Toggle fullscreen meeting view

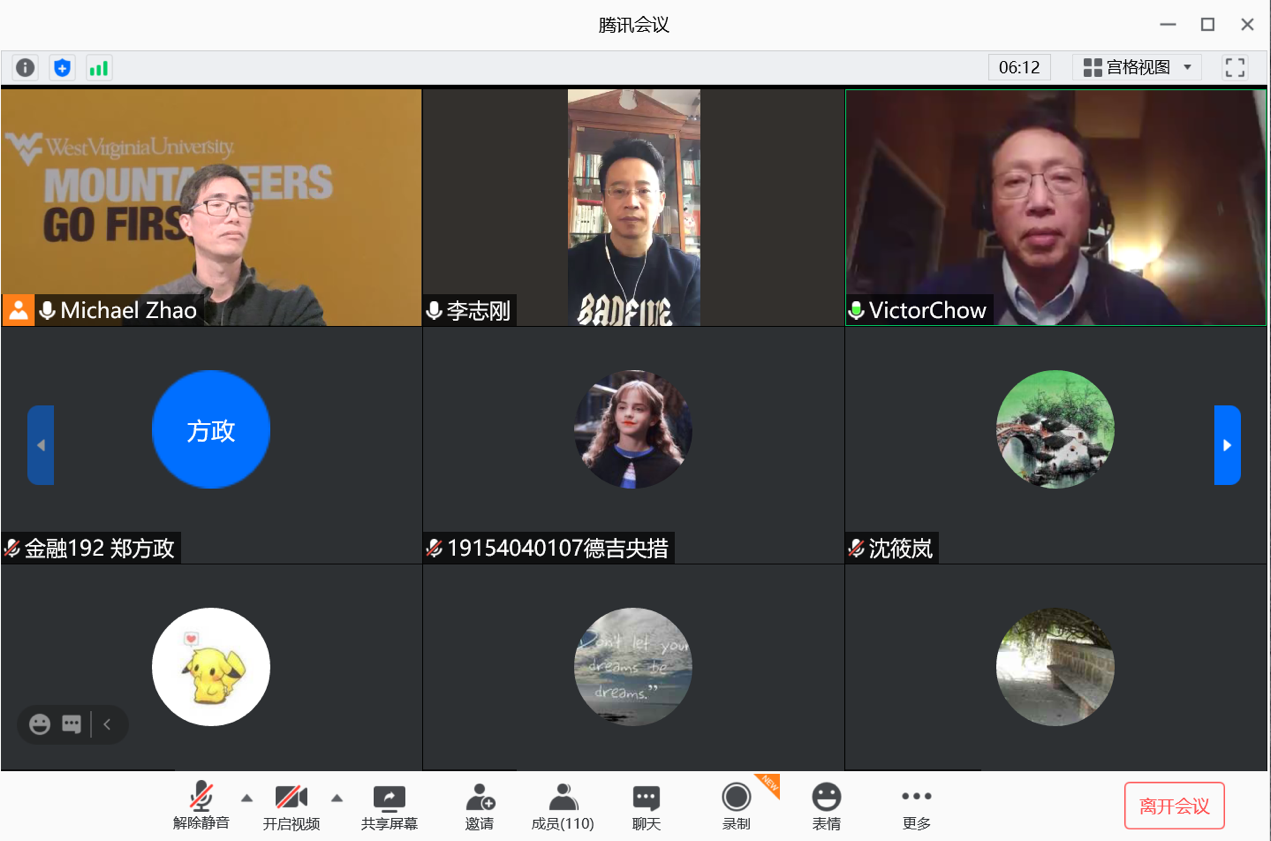click(x=1234, y=67)
